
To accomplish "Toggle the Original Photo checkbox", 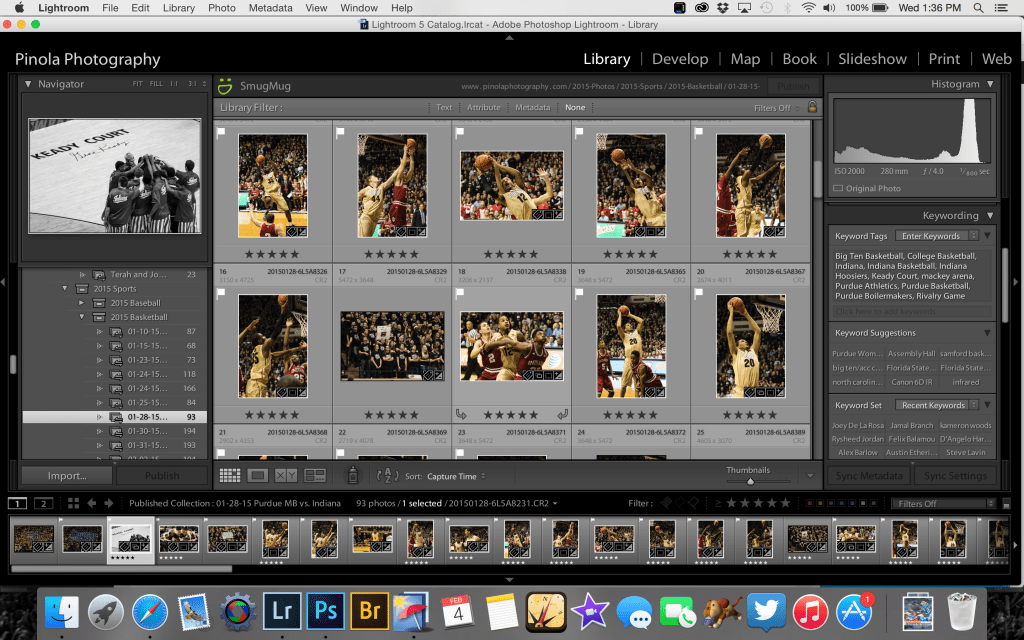I will [839, 188].
